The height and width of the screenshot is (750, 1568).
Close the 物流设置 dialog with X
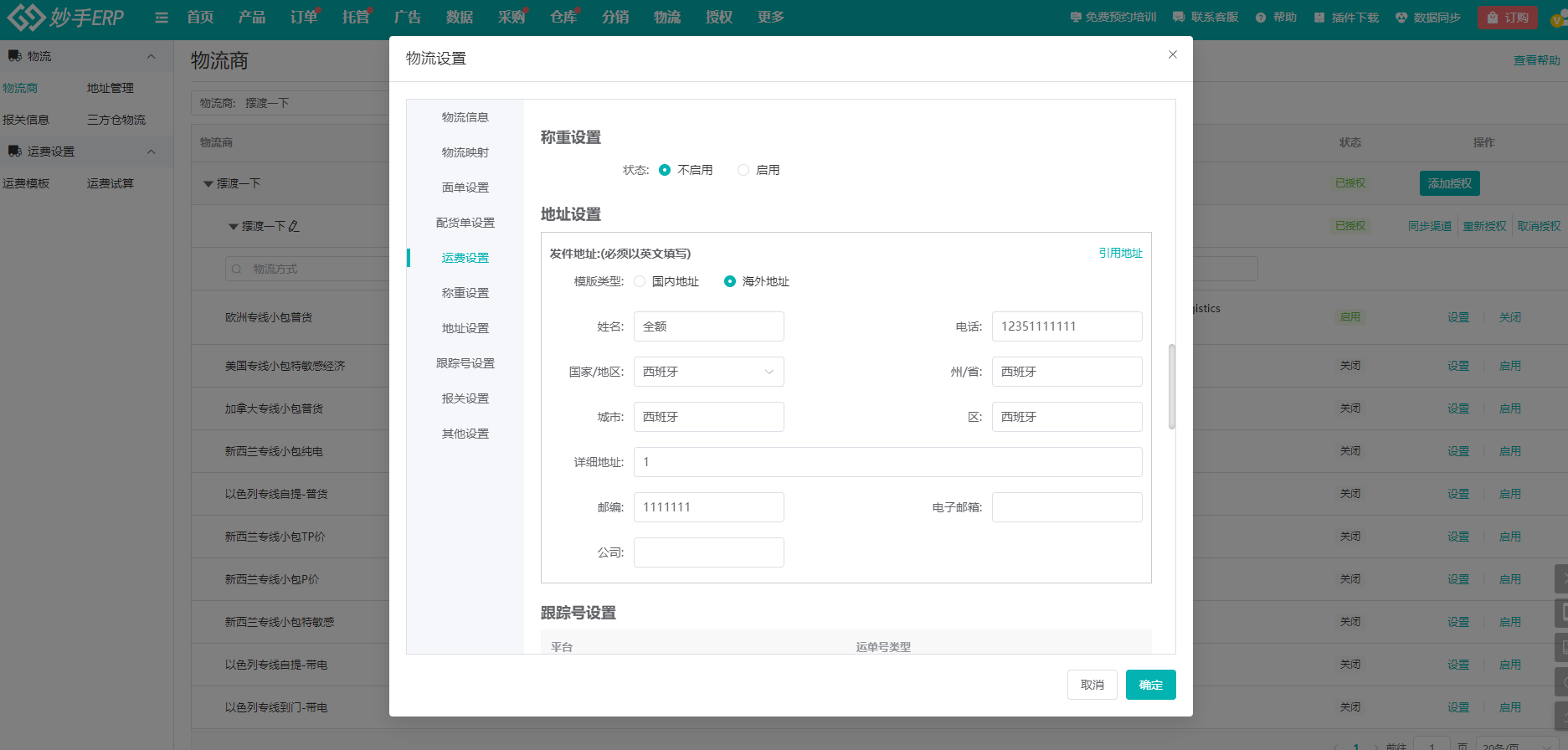(x=1172, y=54)
